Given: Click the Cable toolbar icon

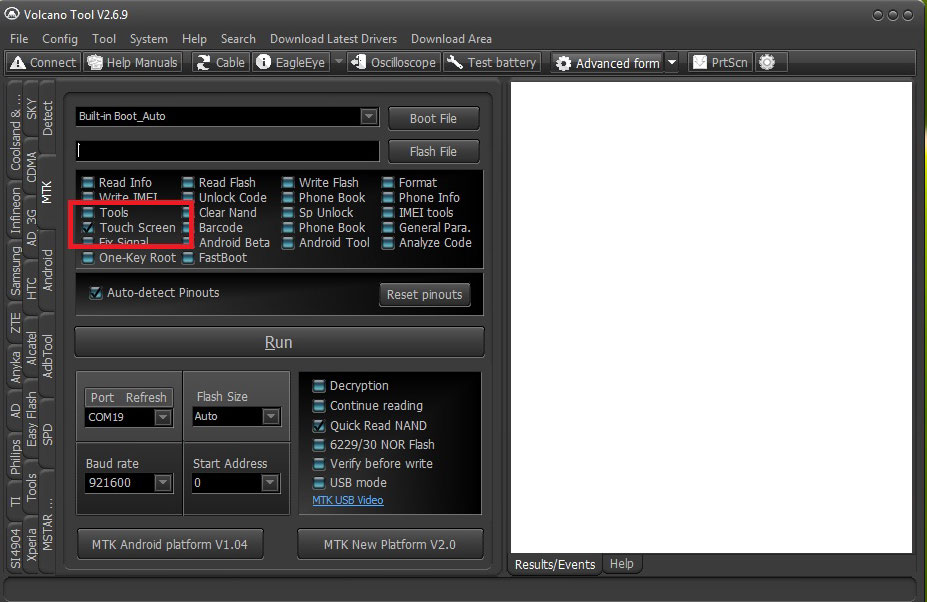Looking at the screenshot, I should pyautogui.click(x=221, y=63).
